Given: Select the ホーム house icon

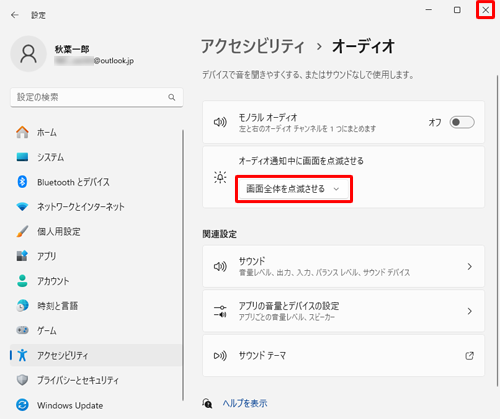Looking at the screenshot, I should [x=22, y=132].
